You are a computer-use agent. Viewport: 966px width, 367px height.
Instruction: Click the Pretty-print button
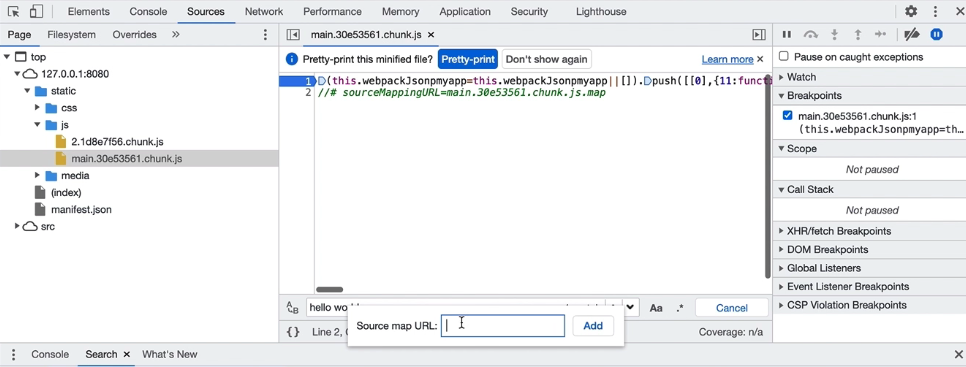coord(468,60)
